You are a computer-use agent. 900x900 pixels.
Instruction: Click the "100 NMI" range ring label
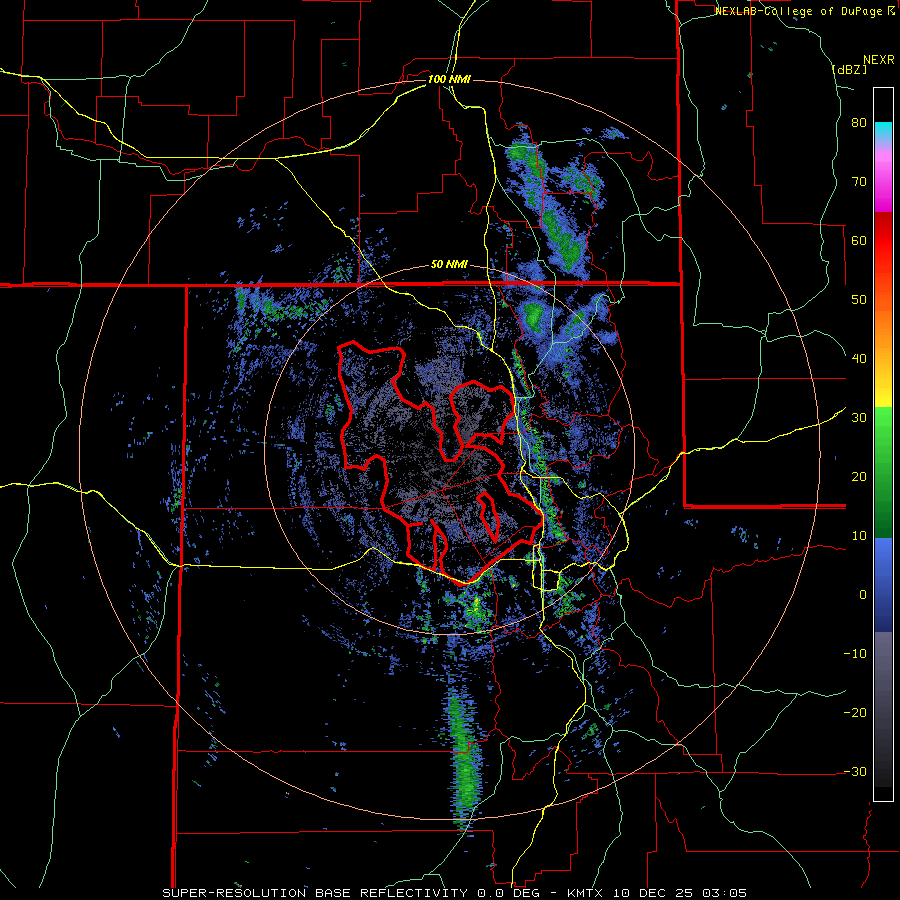coord(449,79)
